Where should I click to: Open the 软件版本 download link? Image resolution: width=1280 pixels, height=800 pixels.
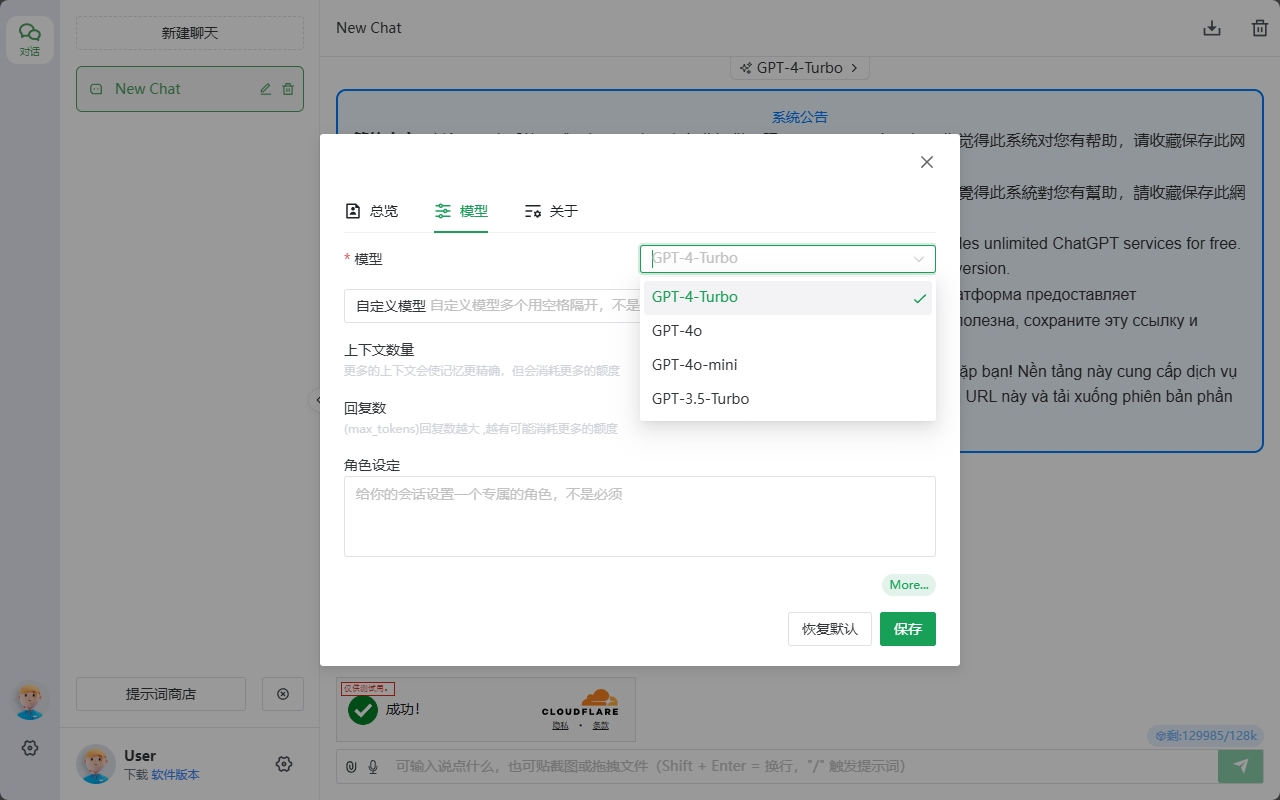(x=176, y=775)
